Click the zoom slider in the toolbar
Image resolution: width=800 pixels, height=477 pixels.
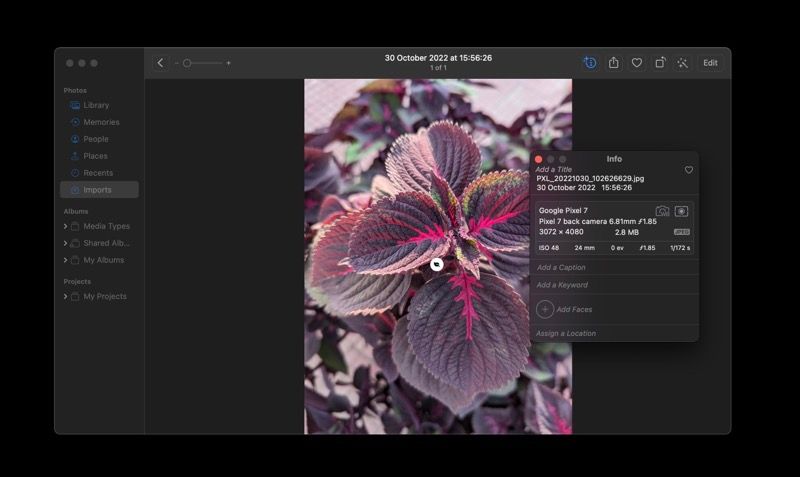coord(202,63)
